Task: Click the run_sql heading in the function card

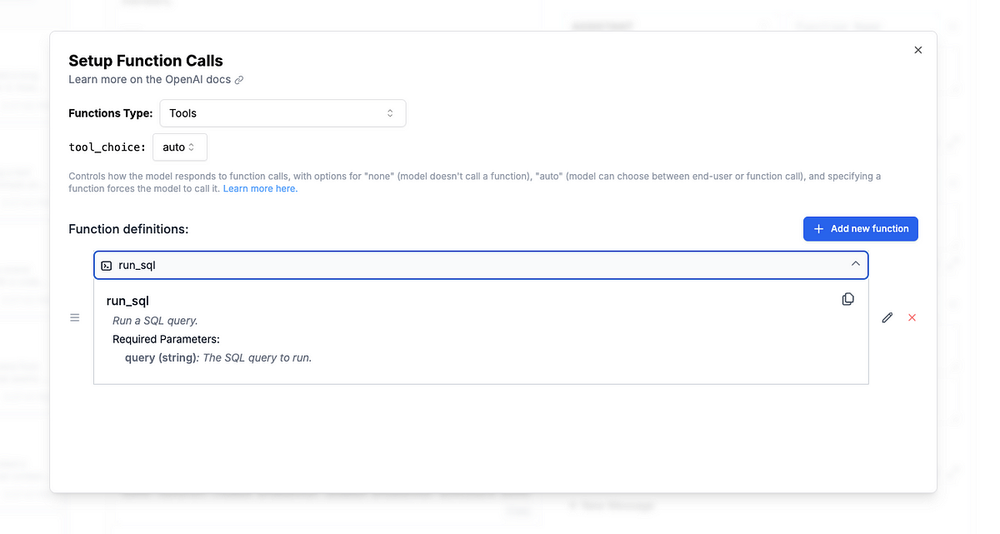Action: click(x=128, y=300)
